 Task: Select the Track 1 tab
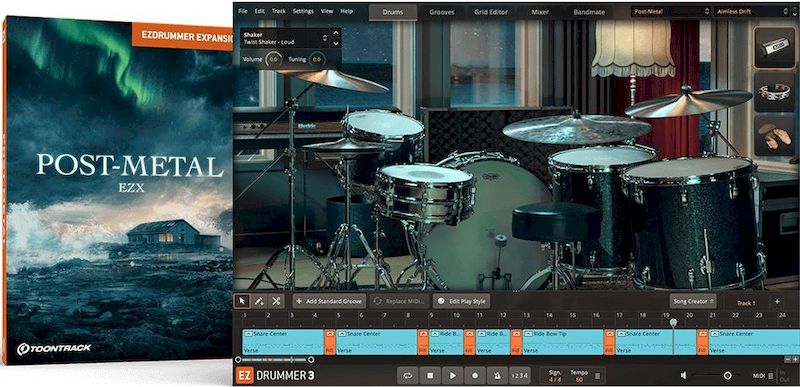[x=745, y=302]
